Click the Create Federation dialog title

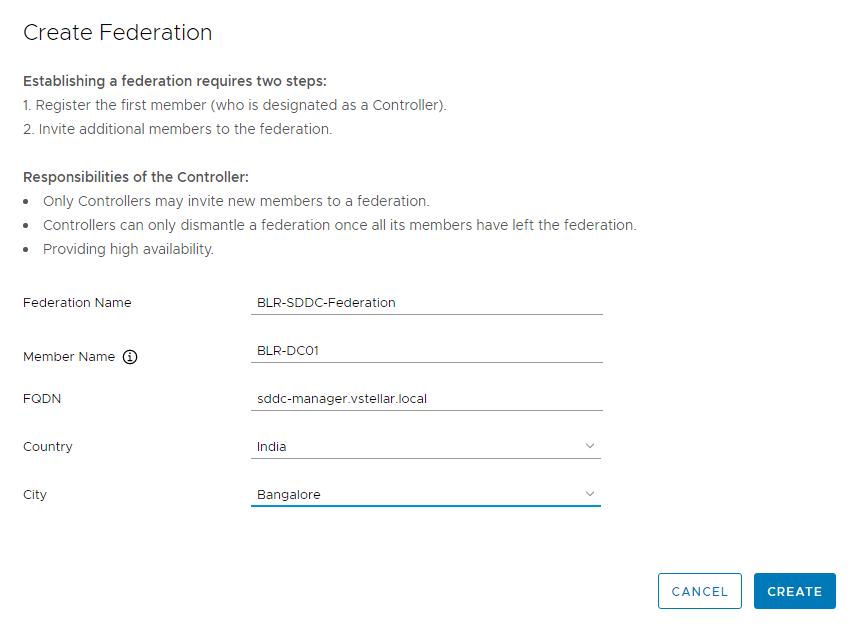(x=118, y=32)
